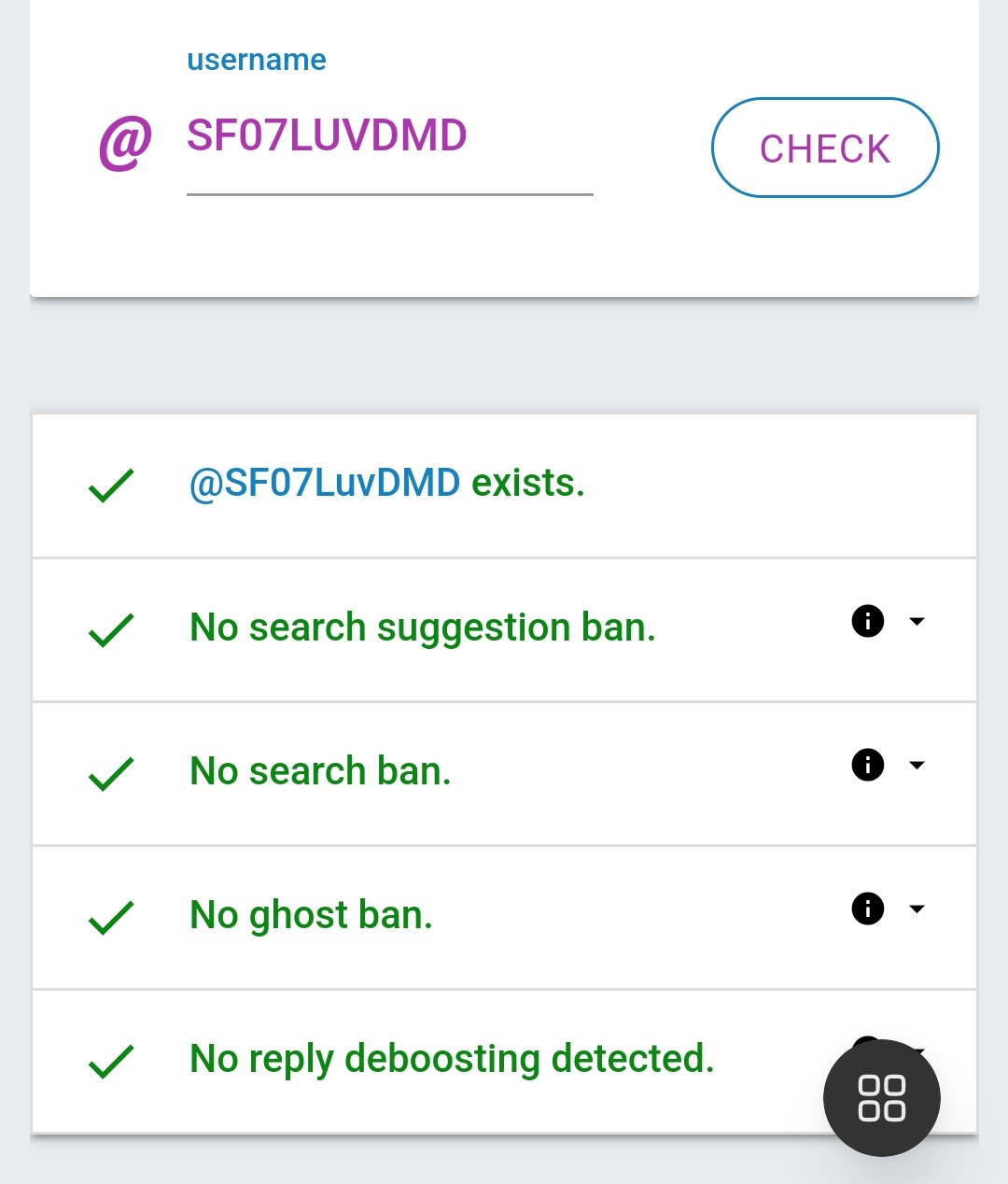Expand the search ban details arrow
The image size is (1008, 1184).
pyautogui.click(x=917, y=765)
